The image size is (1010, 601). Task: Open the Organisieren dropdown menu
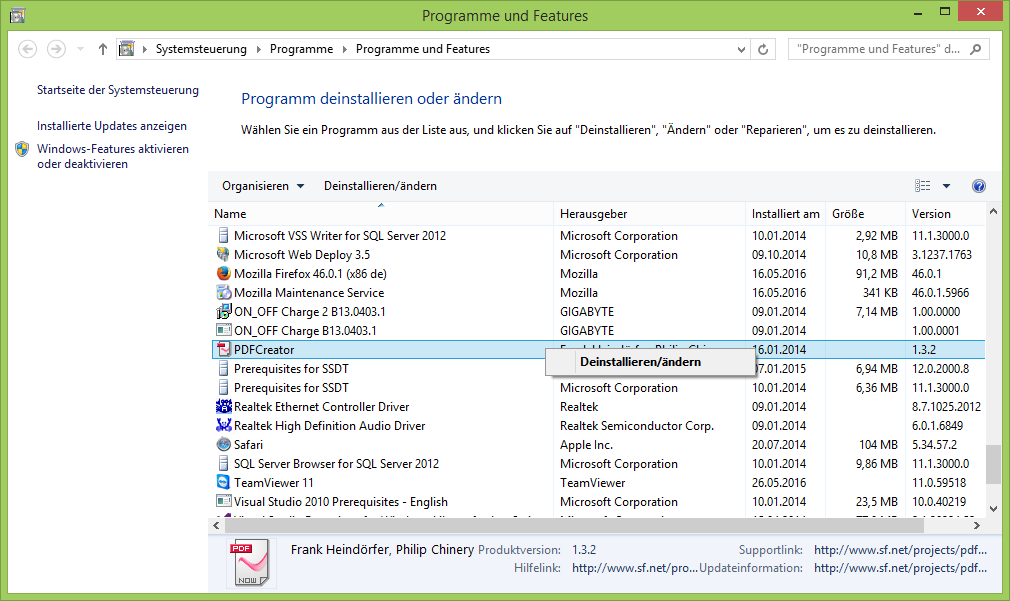[263, 186]
